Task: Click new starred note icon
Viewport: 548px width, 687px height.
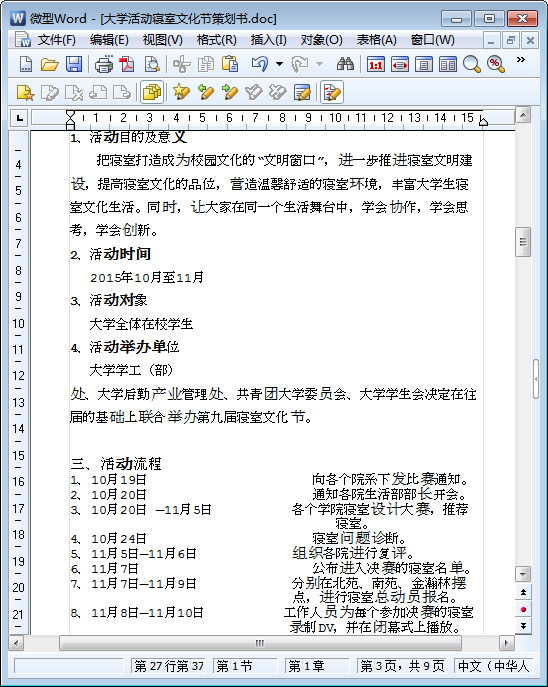Action: (25, 92)
